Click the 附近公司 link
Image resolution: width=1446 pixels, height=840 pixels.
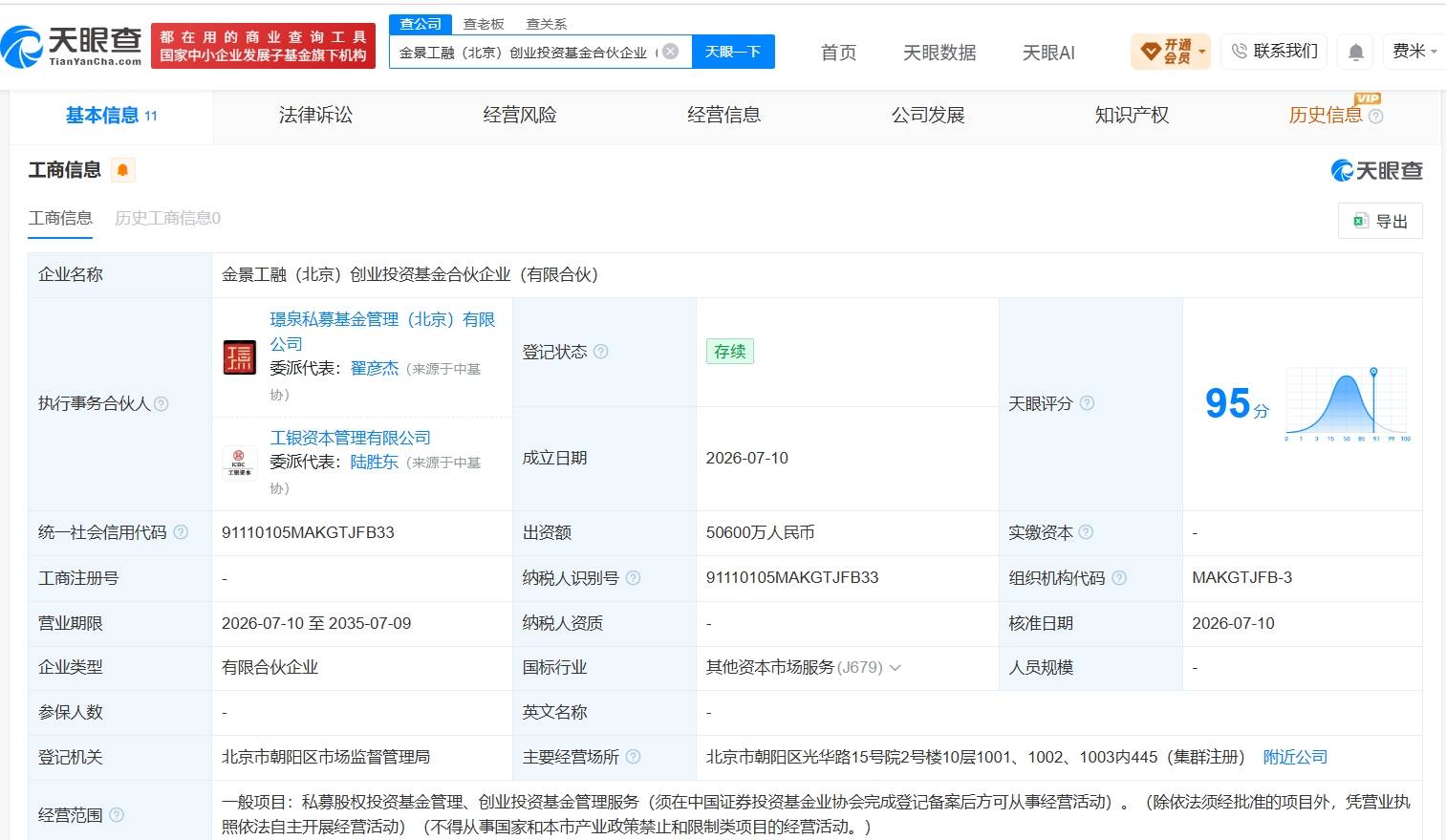[x=1295, y=757]
